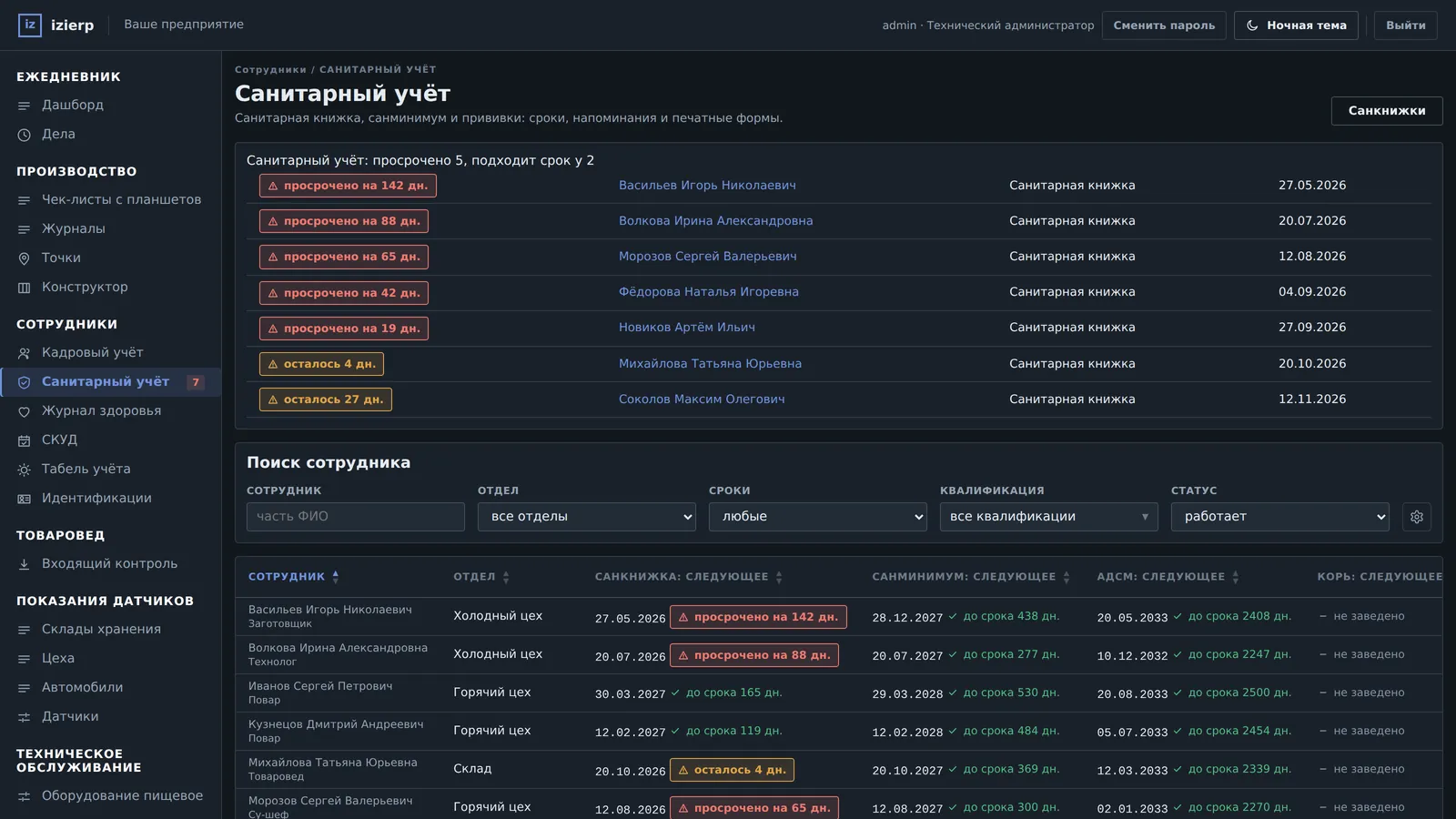Viewport: 1456px width, 819px height.
Task: Click the izierp logo icon
Action: [x=30, y=25]
